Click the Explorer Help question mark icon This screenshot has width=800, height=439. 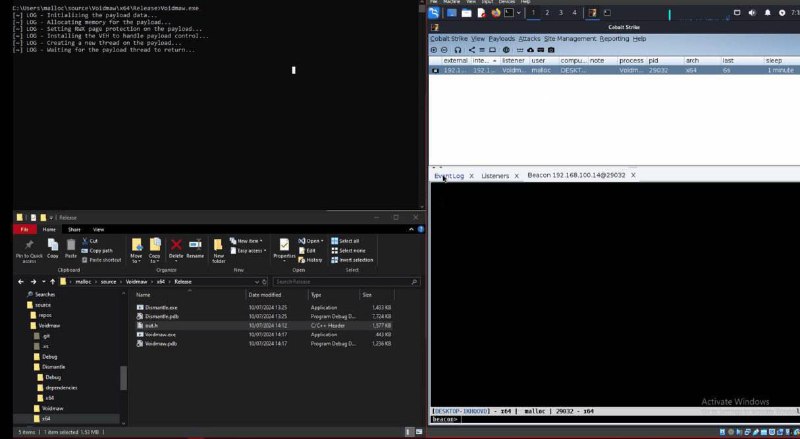[x=420, y=229]
